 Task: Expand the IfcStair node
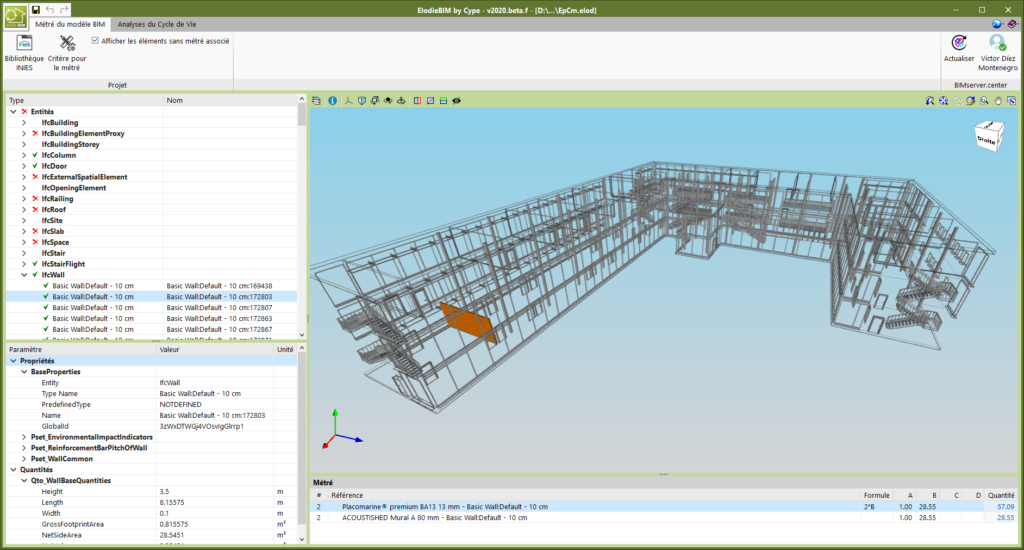coord(24,253)
